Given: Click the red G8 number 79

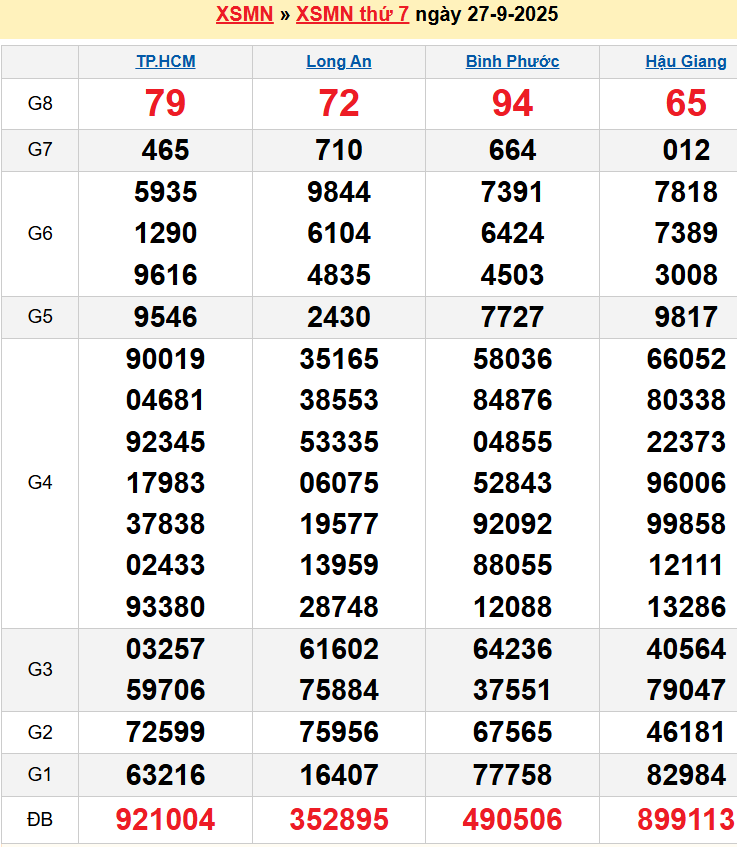Looking at the screenshot, I should (x=166, y=103).
